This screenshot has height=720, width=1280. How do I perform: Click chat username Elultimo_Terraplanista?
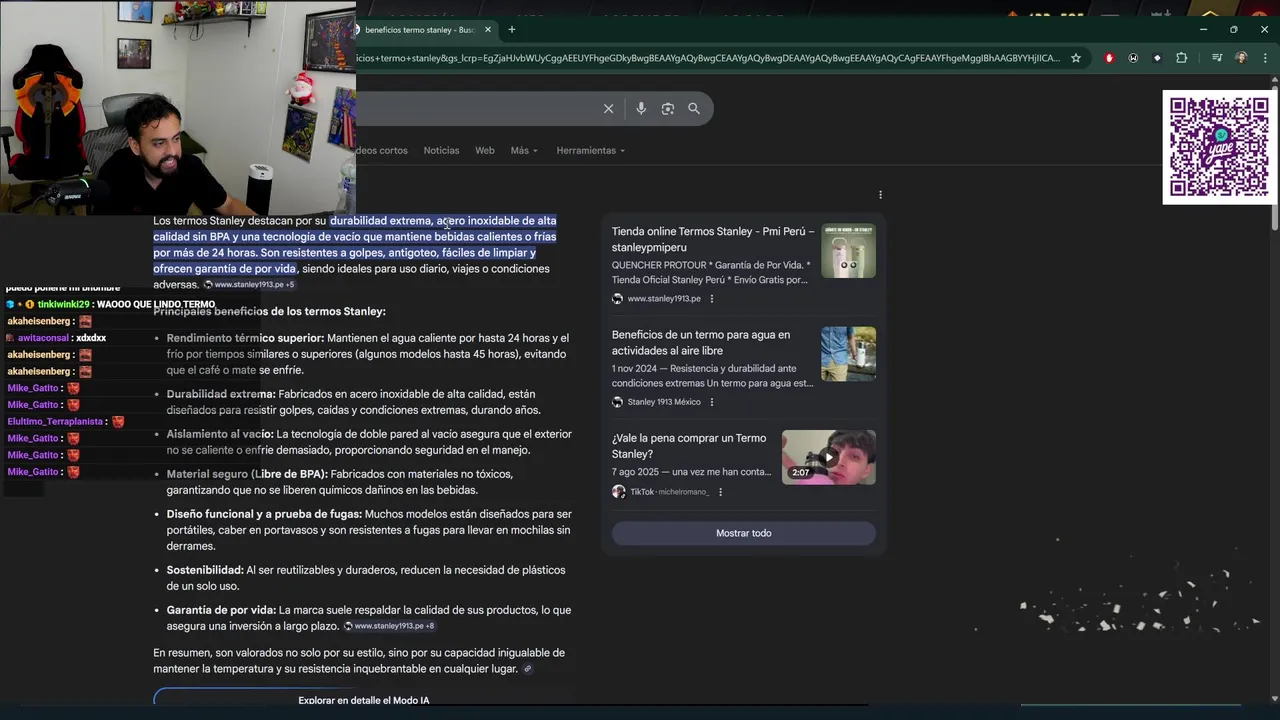point(55,422)
